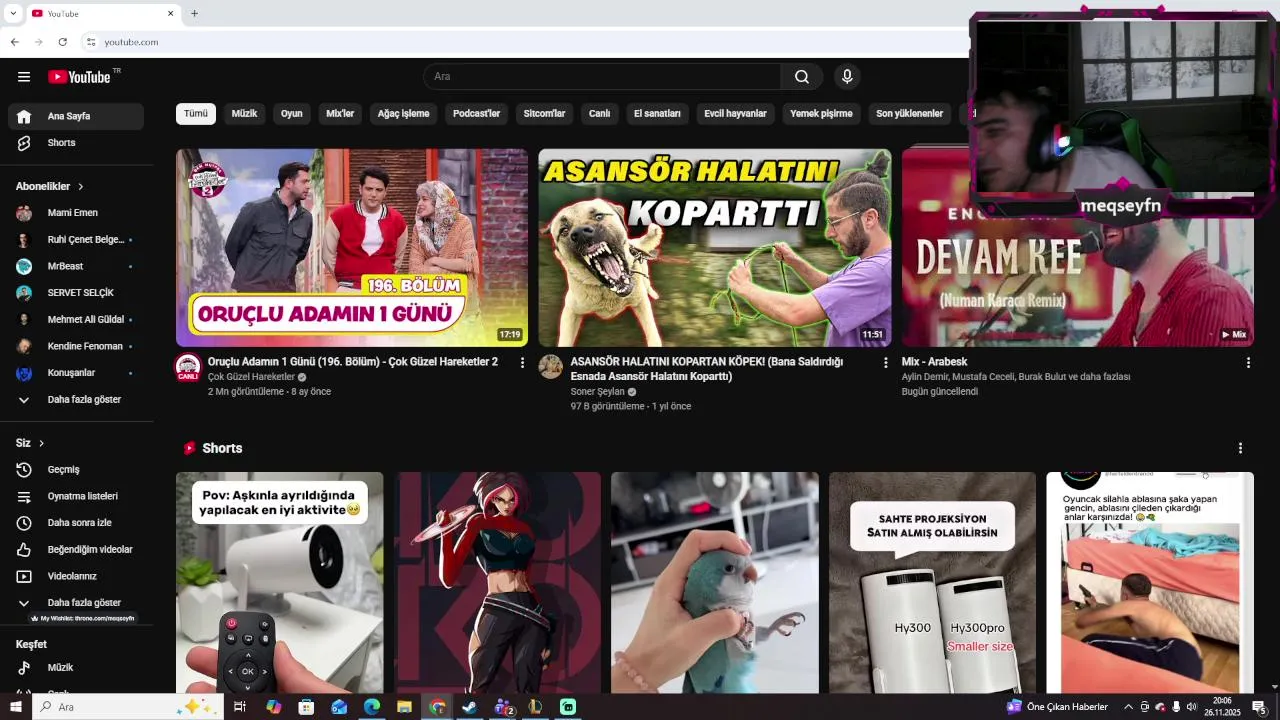Open Steam from the taskbar
The height and width of the screenshot is (720, 1280).
click(x=469, y=707)
